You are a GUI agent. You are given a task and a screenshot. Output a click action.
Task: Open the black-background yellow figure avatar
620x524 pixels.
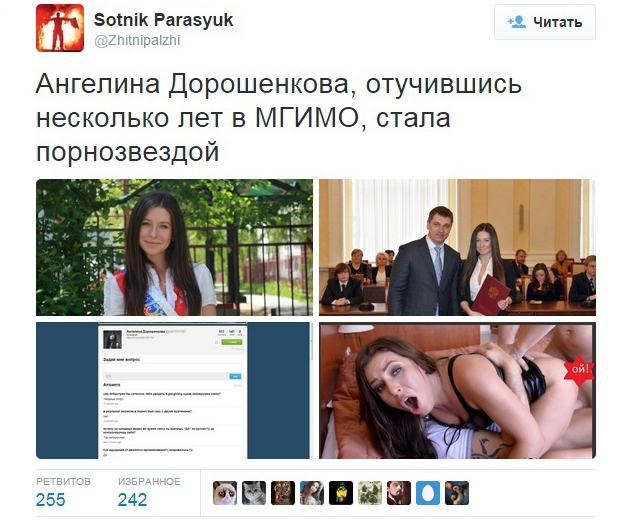341,493
